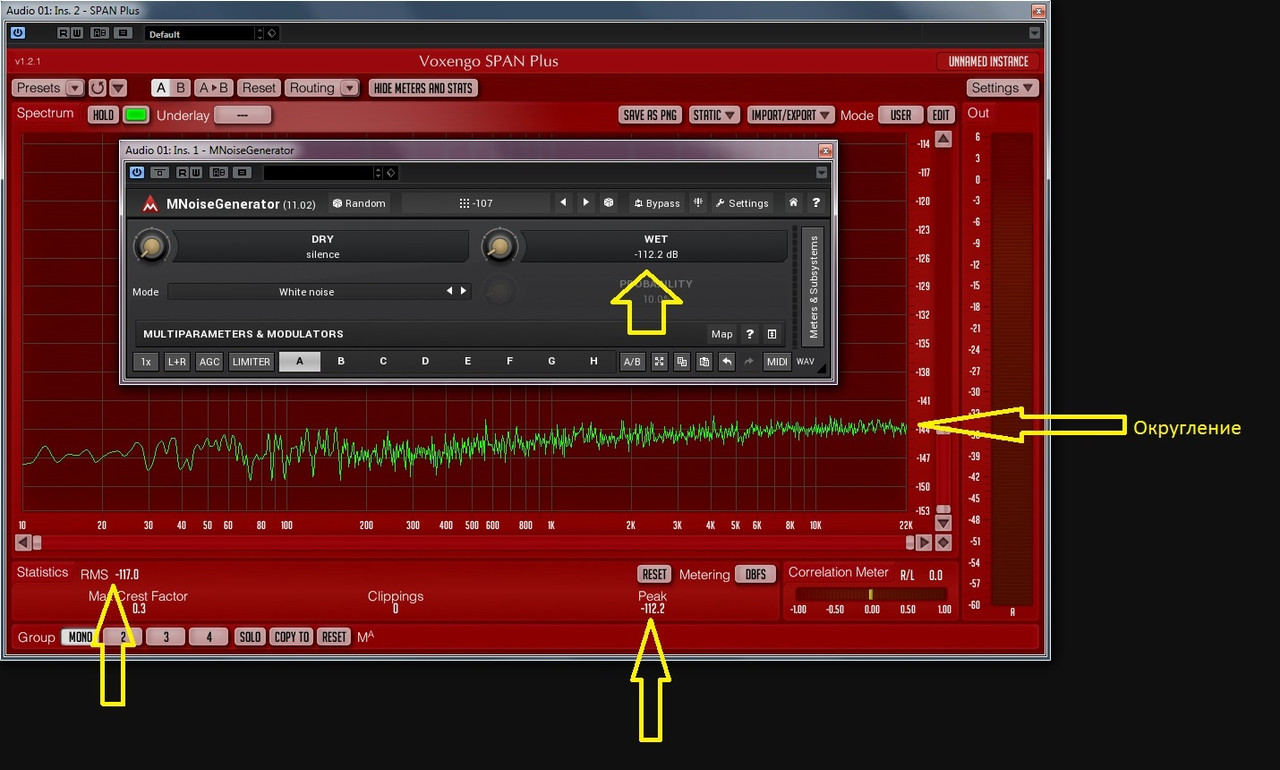
Task: Click the mode EDIT button
Action: point(941,115)
